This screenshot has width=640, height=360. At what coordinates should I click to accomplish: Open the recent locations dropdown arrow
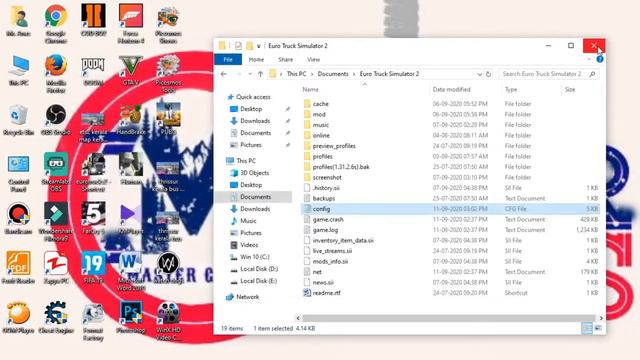(x=249, y=74)
